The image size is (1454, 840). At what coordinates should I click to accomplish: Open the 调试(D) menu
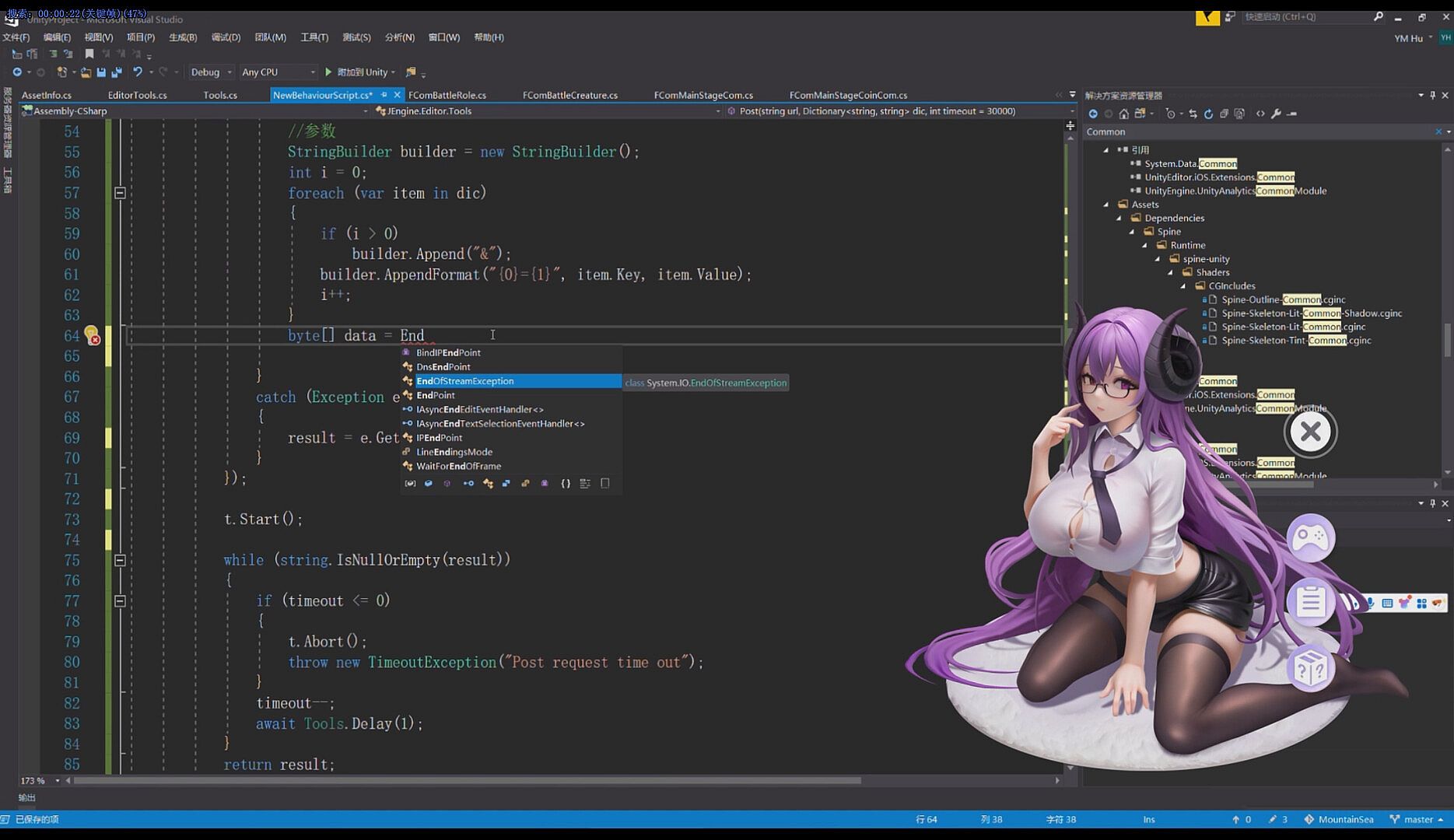click(x=226, y=37)
